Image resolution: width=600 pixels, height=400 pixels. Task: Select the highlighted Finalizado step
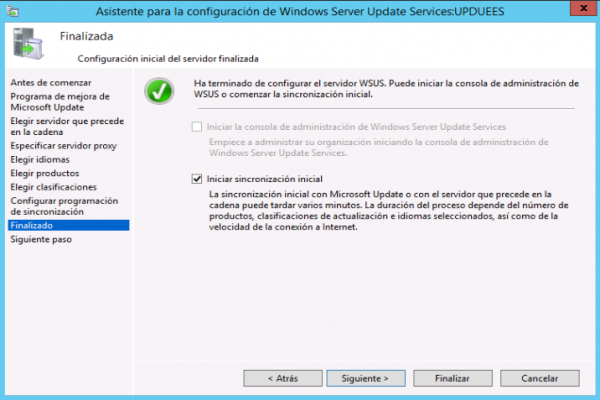pyautogui.click(x=68, y=225)
